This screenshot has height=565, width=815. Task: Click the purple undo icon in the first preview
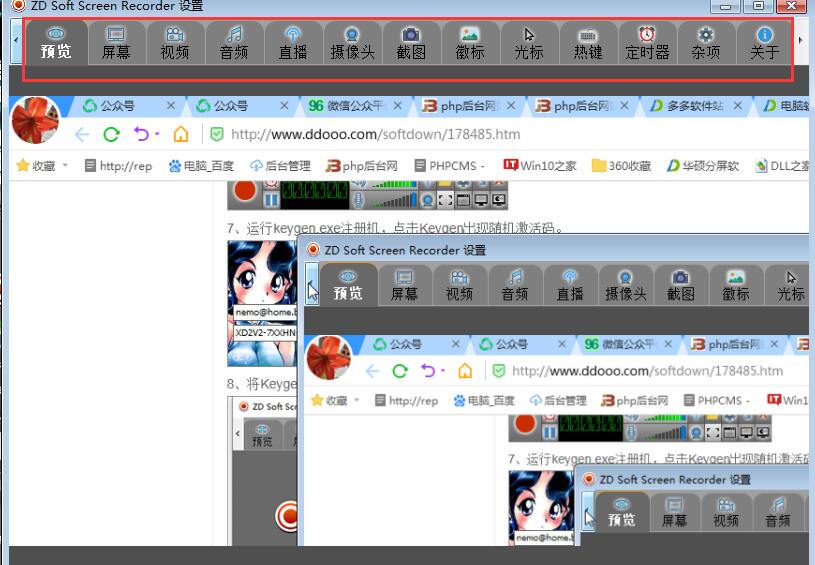(x=141, y=134)
